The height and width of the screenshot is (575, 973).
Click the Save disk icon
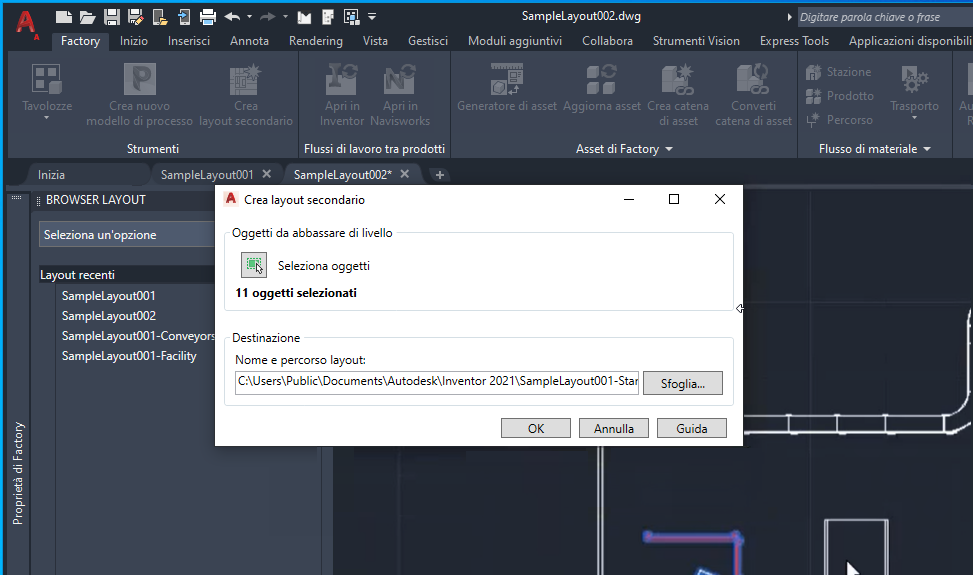click(x=112, y=17)
